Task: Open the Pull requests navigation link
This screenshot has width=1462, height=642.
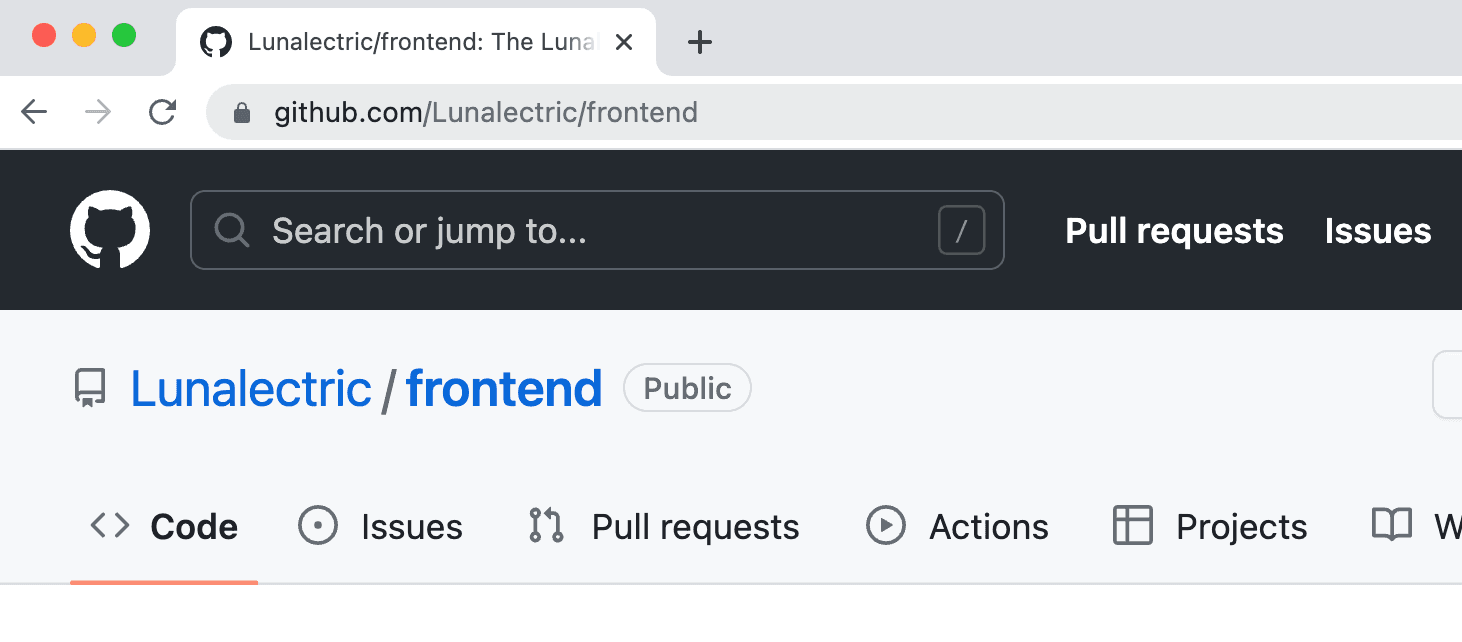Action: [1174, 230]
